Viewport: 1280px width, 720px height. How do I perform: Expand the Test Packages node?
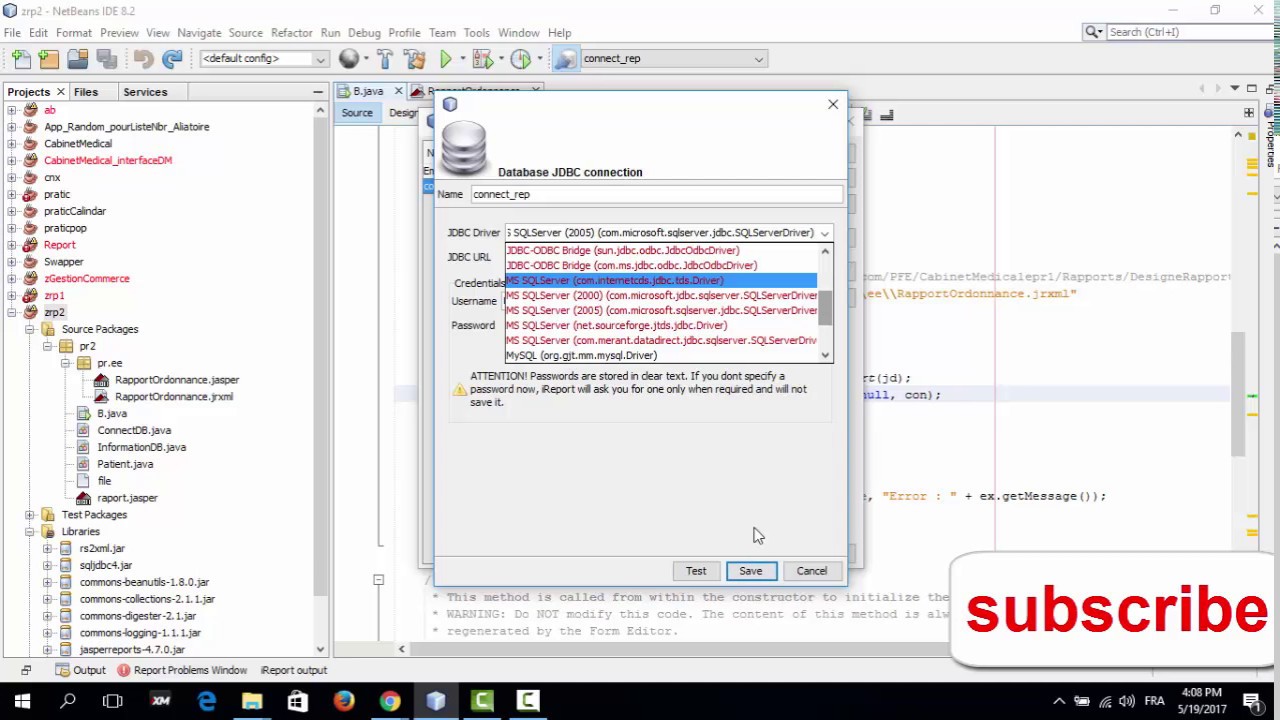coord(30,515)
